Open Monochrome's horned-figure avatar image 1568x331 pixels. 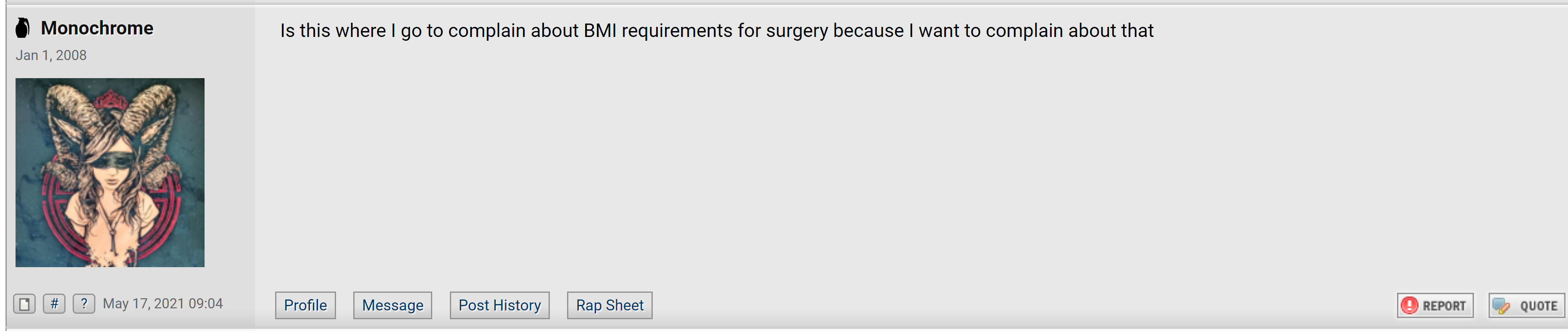tap(110, 172)
